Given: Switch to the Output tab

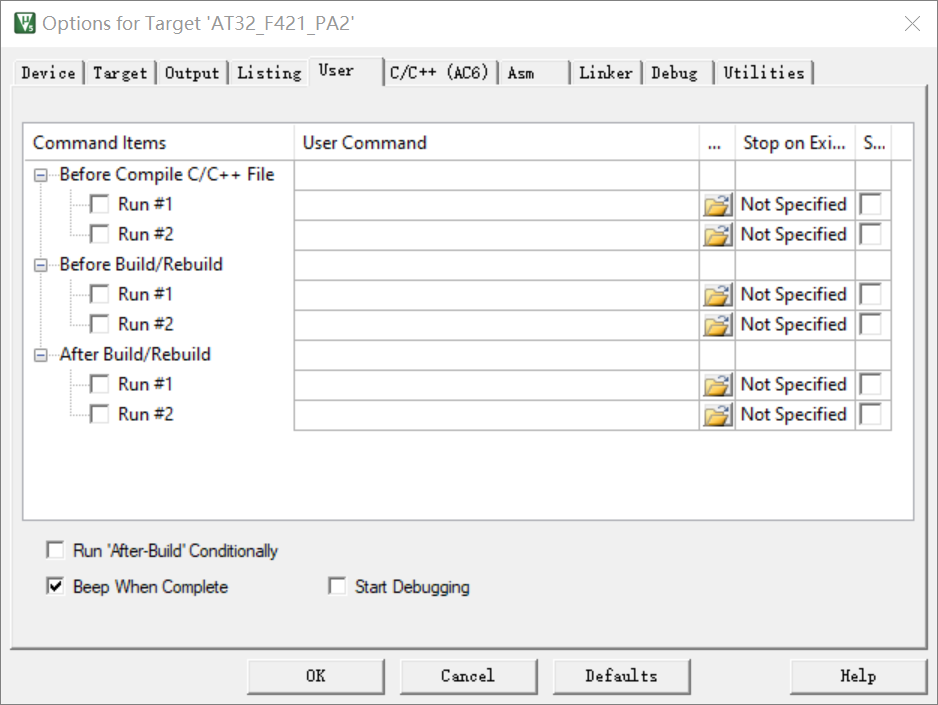Looking at the screenshot, I should coord(192,73).
